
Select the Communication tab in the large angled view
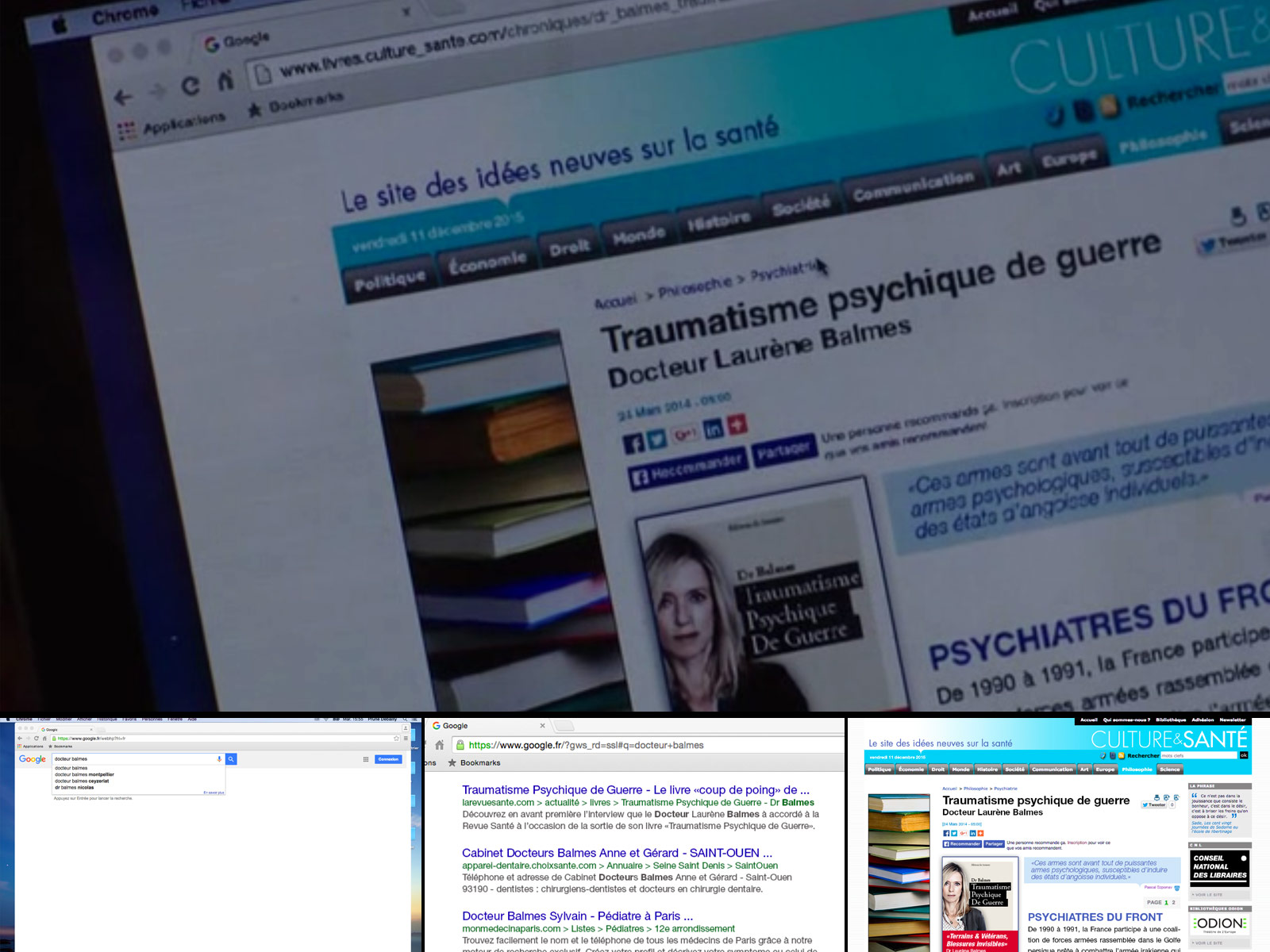(x=913, y=187)
